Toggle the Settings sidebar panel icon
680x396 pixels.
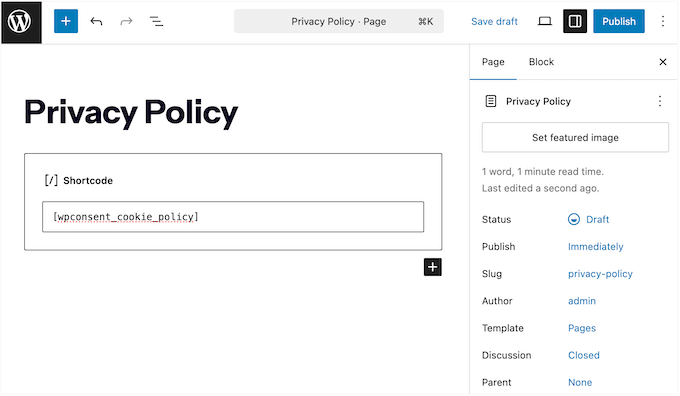(575, 21)
